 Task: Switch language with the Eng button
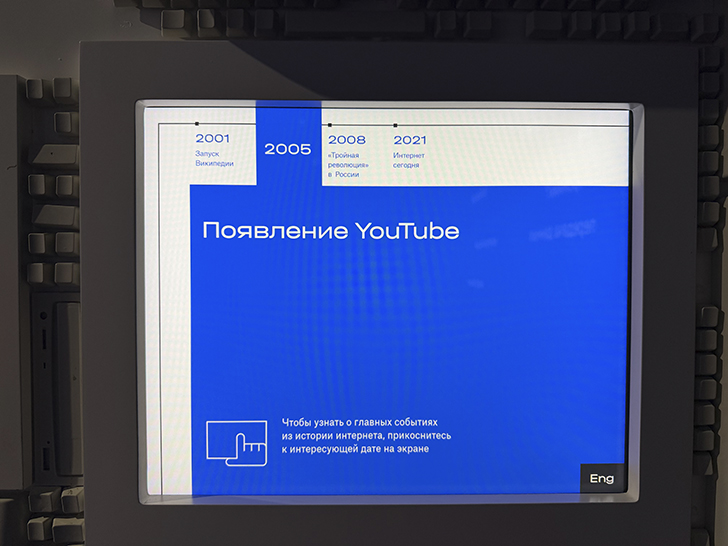[602, 478]
